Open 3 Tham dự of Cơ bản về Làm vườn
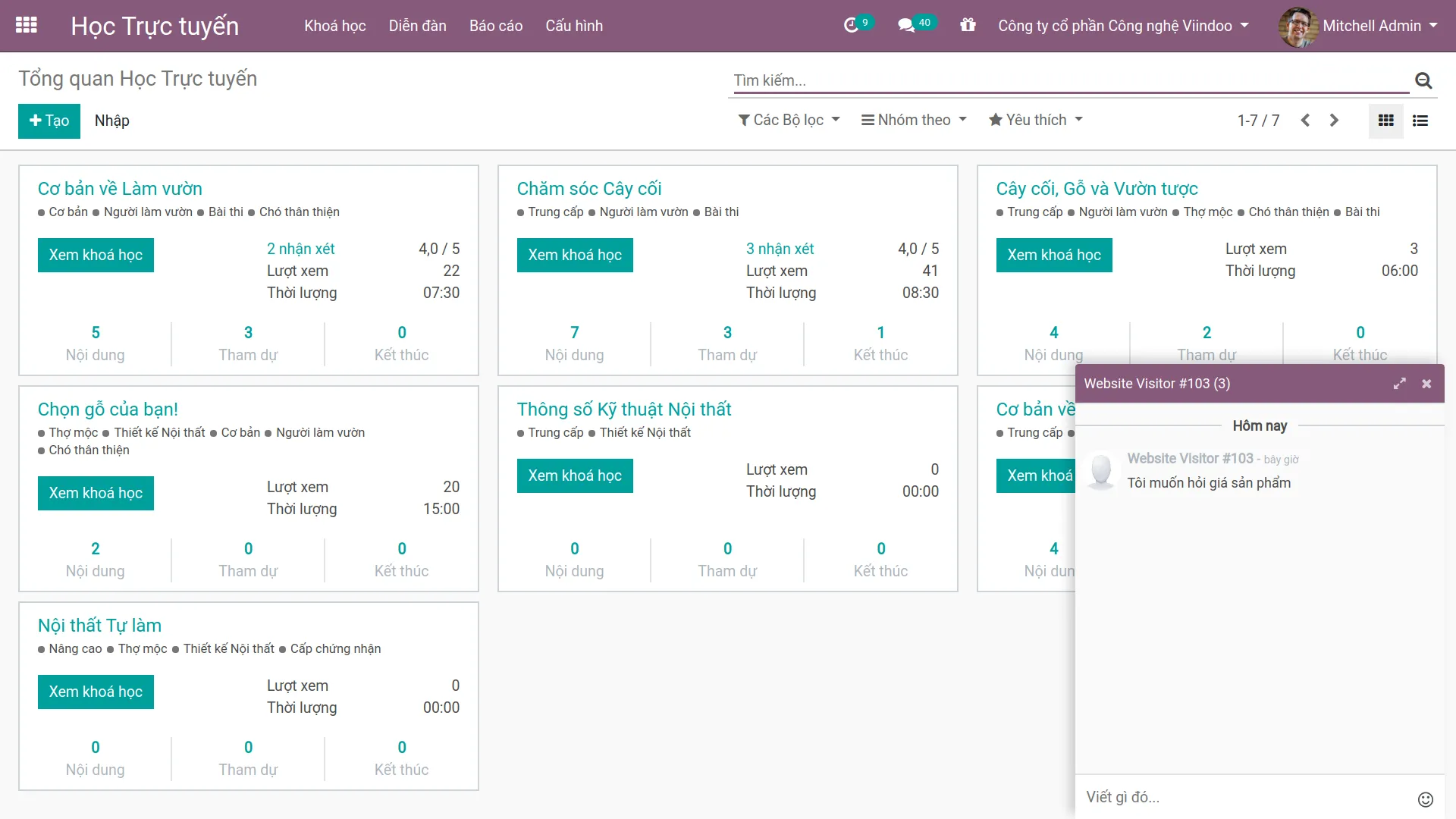 click(248, 344)
